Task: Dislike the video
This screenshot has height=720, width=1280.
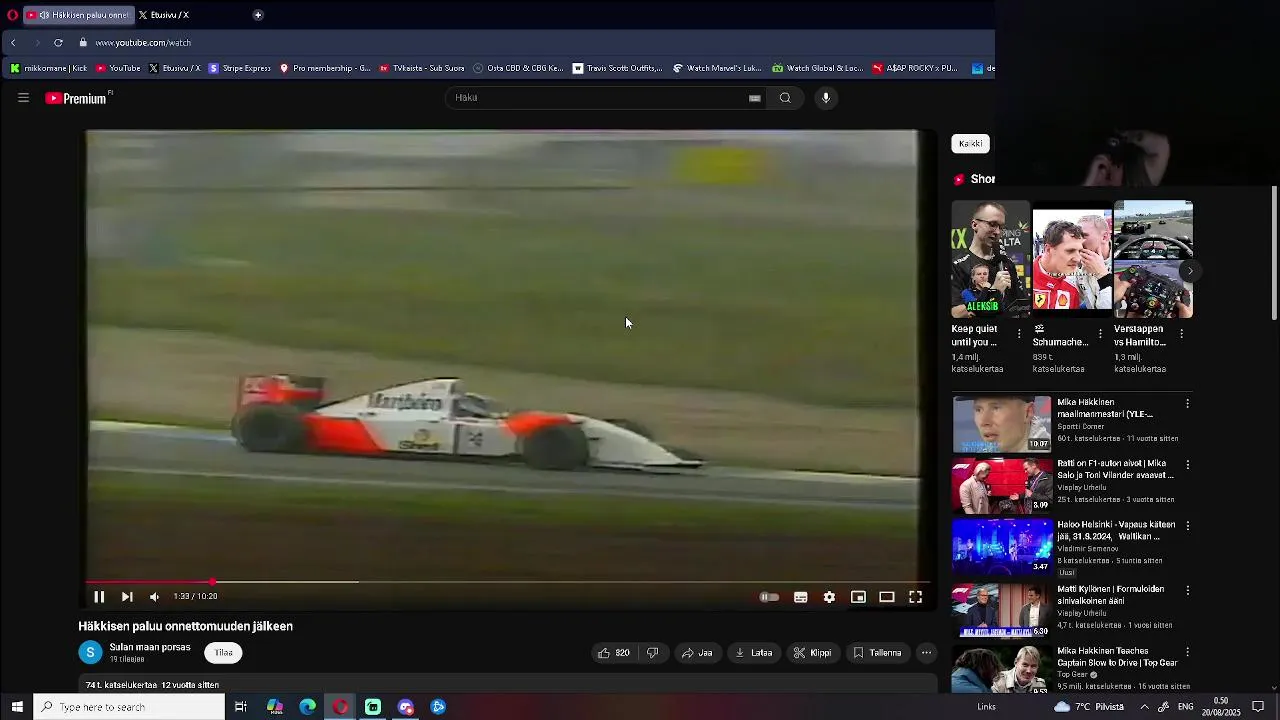Action: click(653, 653)
